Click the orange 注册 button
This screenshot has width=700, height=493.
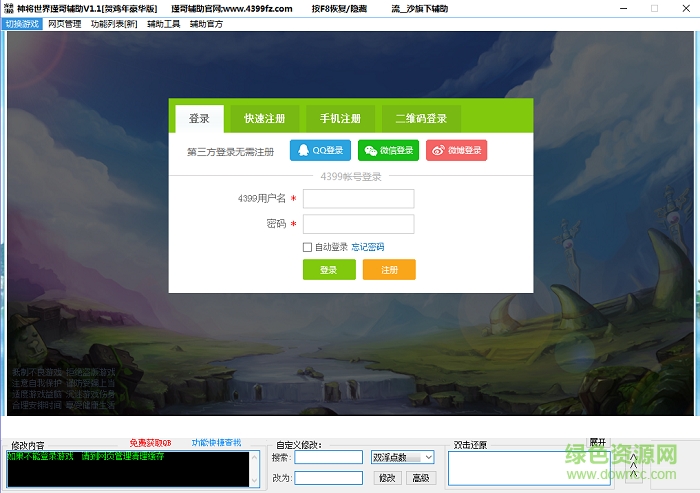(x=389, y=270)
